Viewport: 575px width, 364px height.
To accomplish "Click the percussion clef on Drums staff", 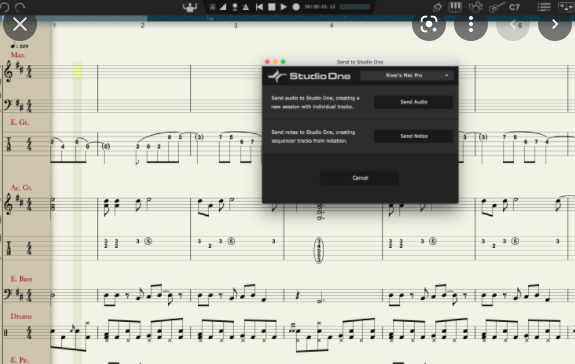I will [x=6, y=333].
